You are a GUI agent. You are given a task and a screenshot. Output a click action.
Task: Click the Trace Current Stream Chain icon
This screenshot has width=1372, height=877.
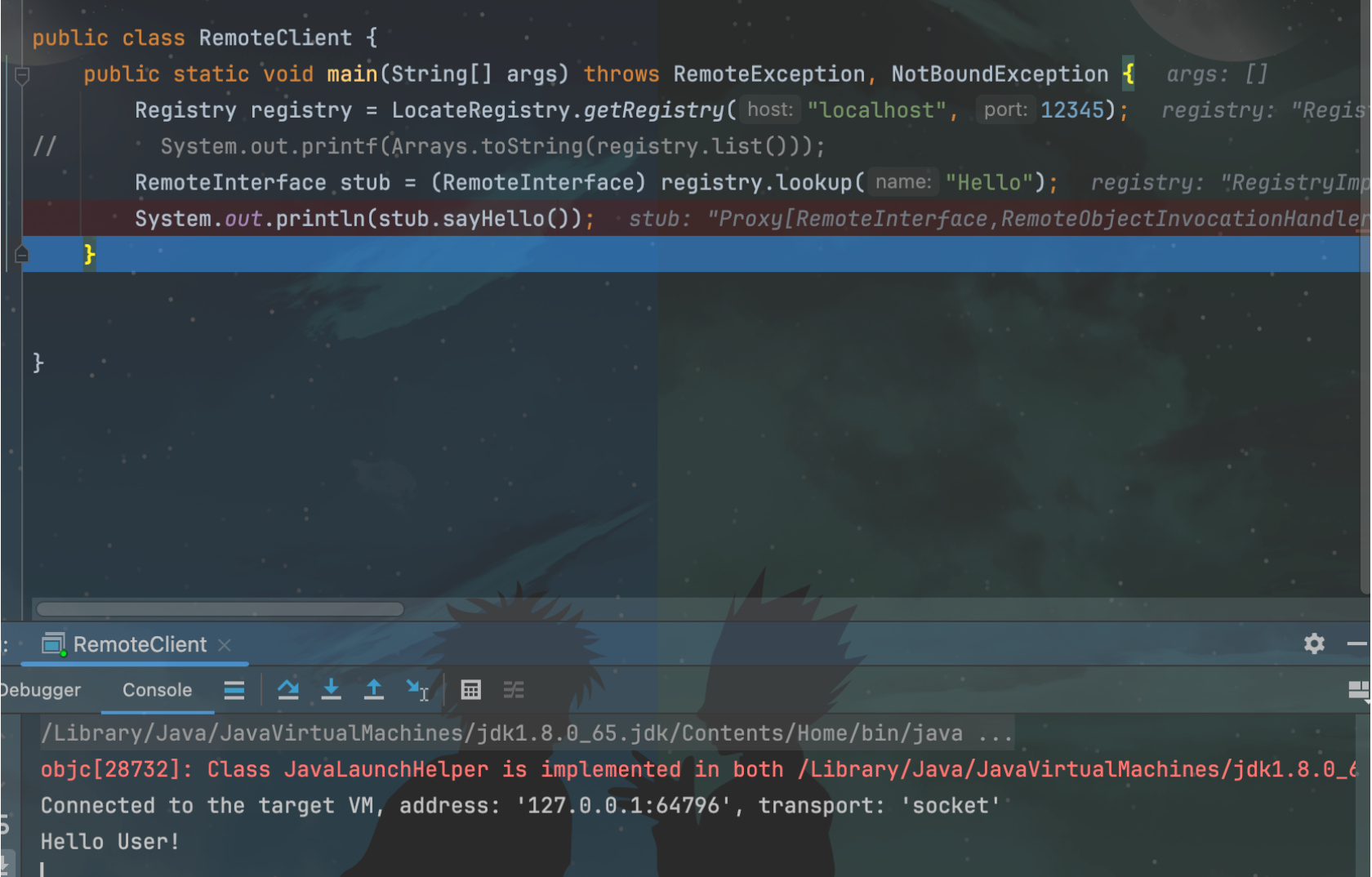click(514, 690)
